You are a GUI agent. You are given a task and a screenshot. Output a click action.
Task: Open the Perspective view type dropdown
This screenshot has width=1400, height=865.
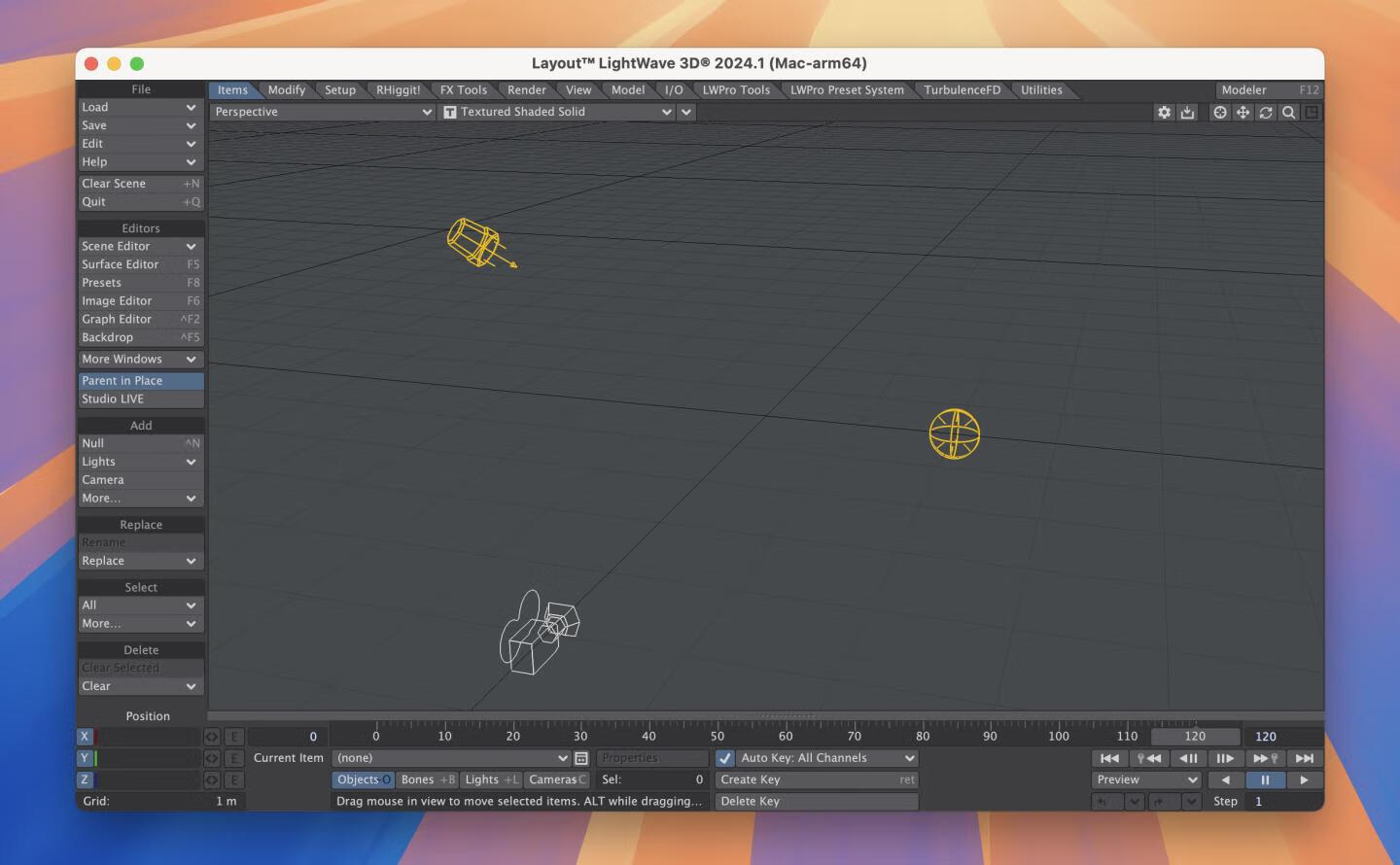pos(323,112)
